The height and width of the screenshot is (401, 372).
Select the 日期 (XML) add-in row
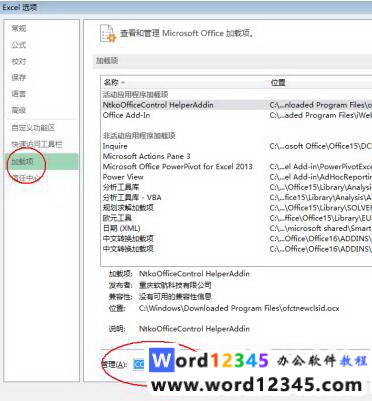click(x=236, y=229)
